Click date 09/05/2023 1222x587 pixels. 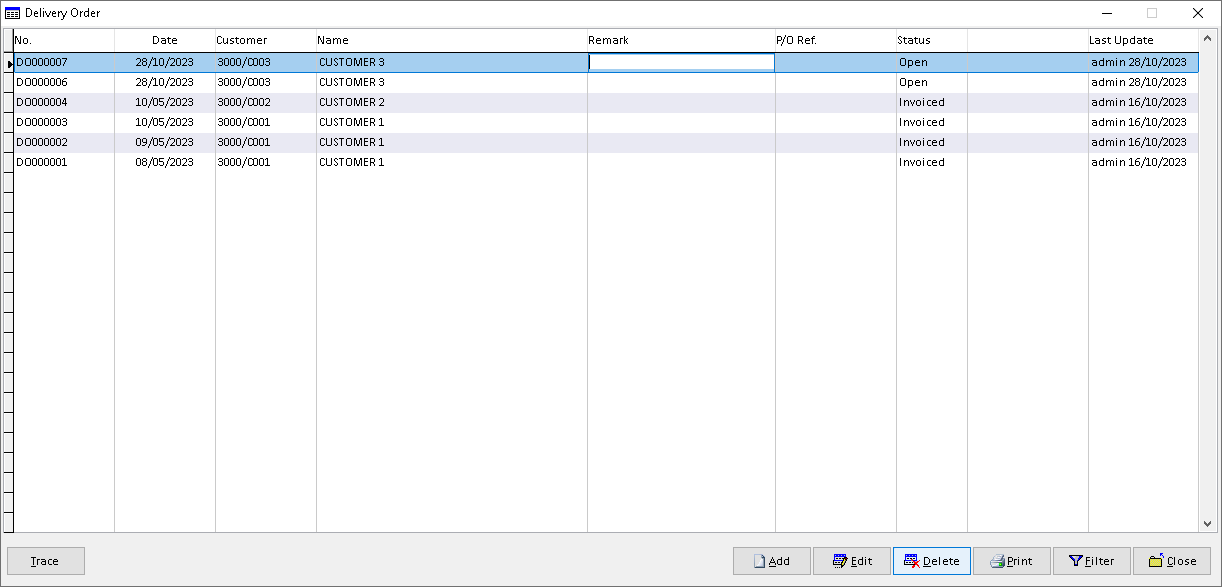point(165,142)
